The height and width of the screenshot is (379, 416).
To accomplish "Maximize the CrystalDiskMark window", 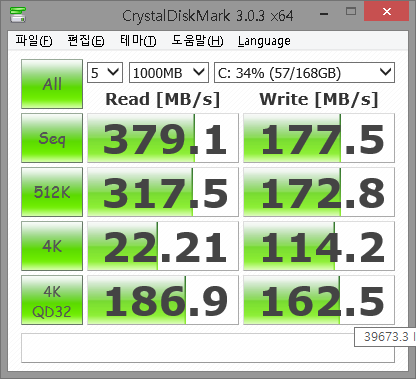I will pos(351,12).
